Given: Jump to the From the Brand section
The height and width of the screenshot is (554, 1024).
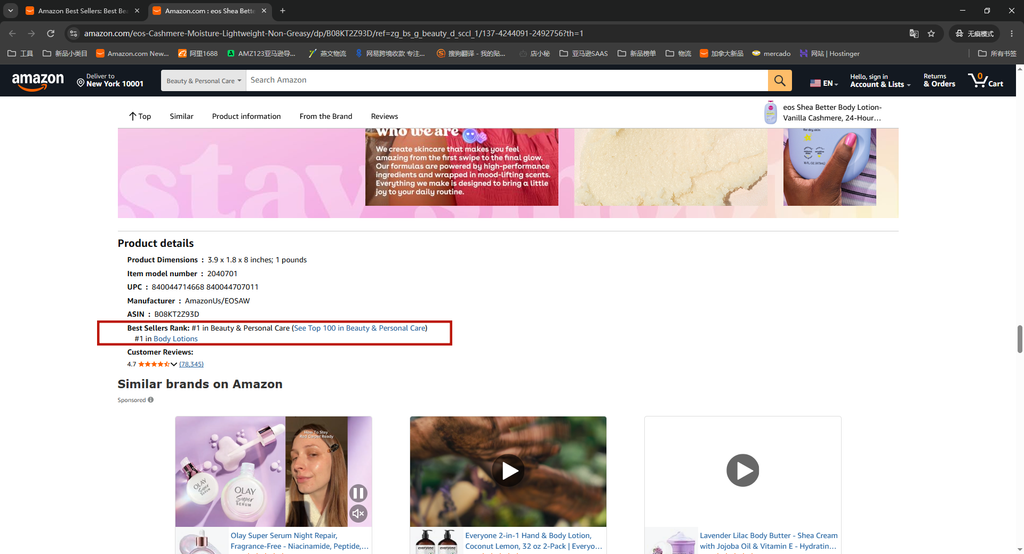Looking at the screenshot, I should point(326,116).
